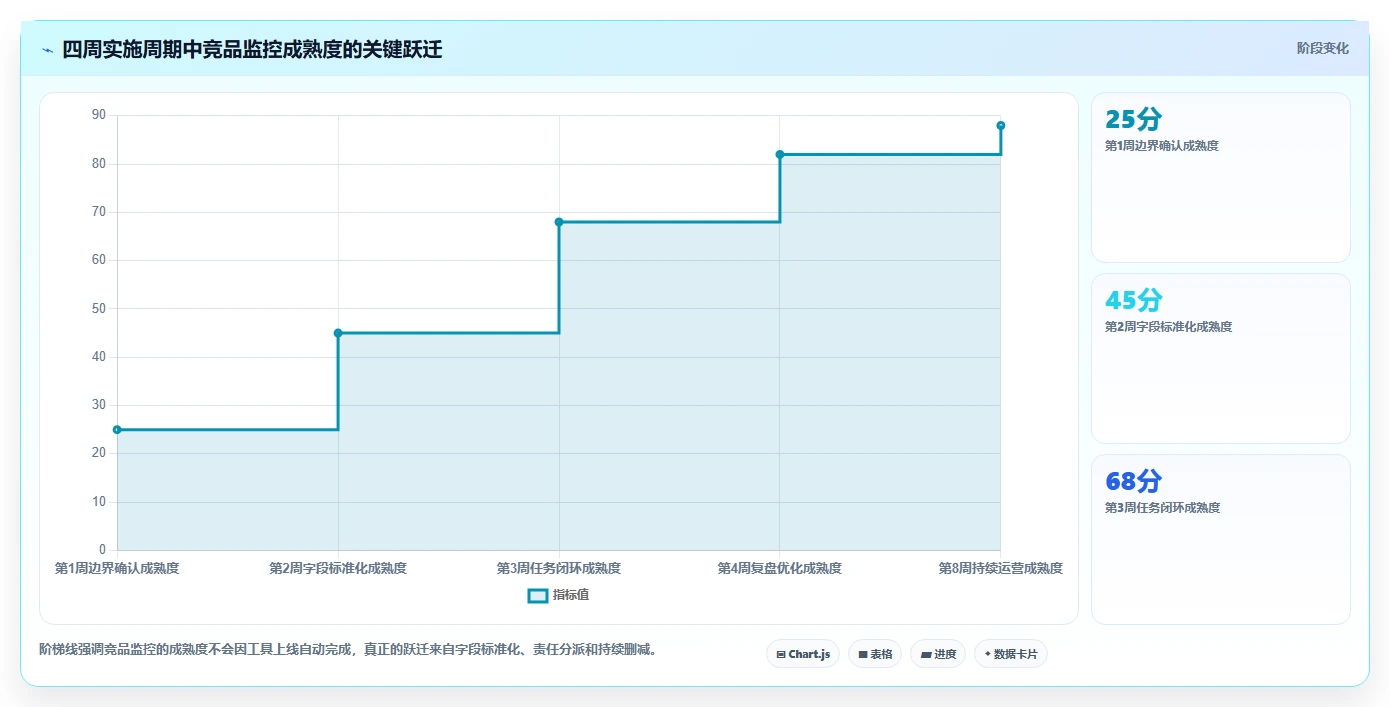
Task: Click the 第1周边界确认成熟度 axis label
Action: (117, 568)
